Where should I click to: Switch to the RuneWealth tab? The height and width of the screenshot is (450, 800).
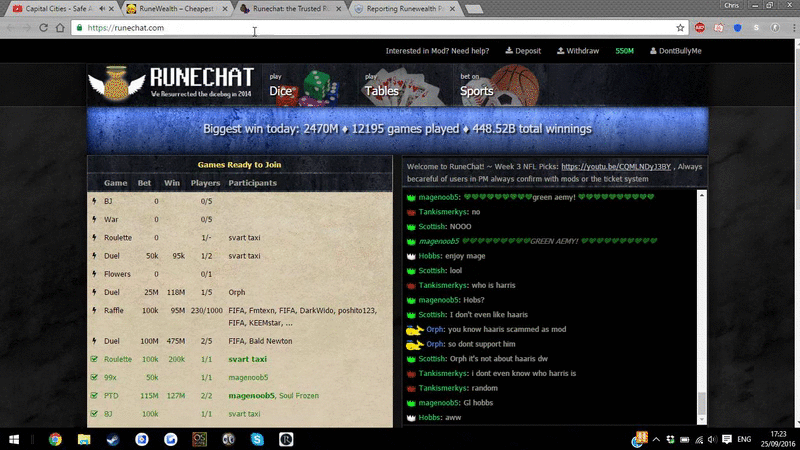click(177, 9)
